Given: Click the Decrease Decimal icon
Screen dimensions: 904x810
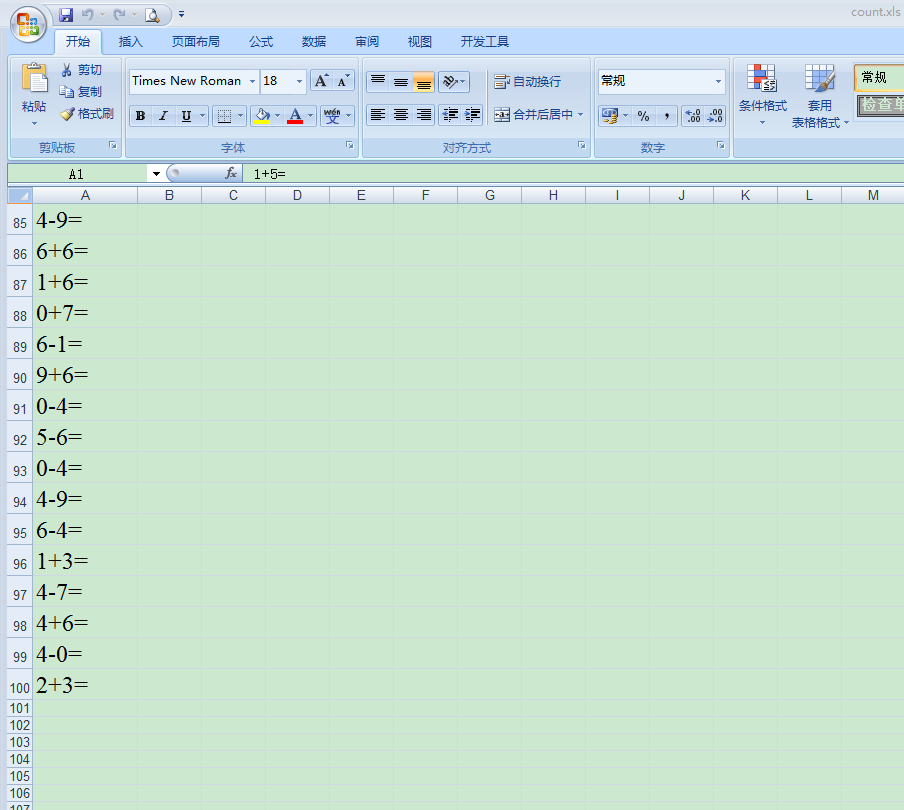Looking at the screenshot, I should pos(714,116).
